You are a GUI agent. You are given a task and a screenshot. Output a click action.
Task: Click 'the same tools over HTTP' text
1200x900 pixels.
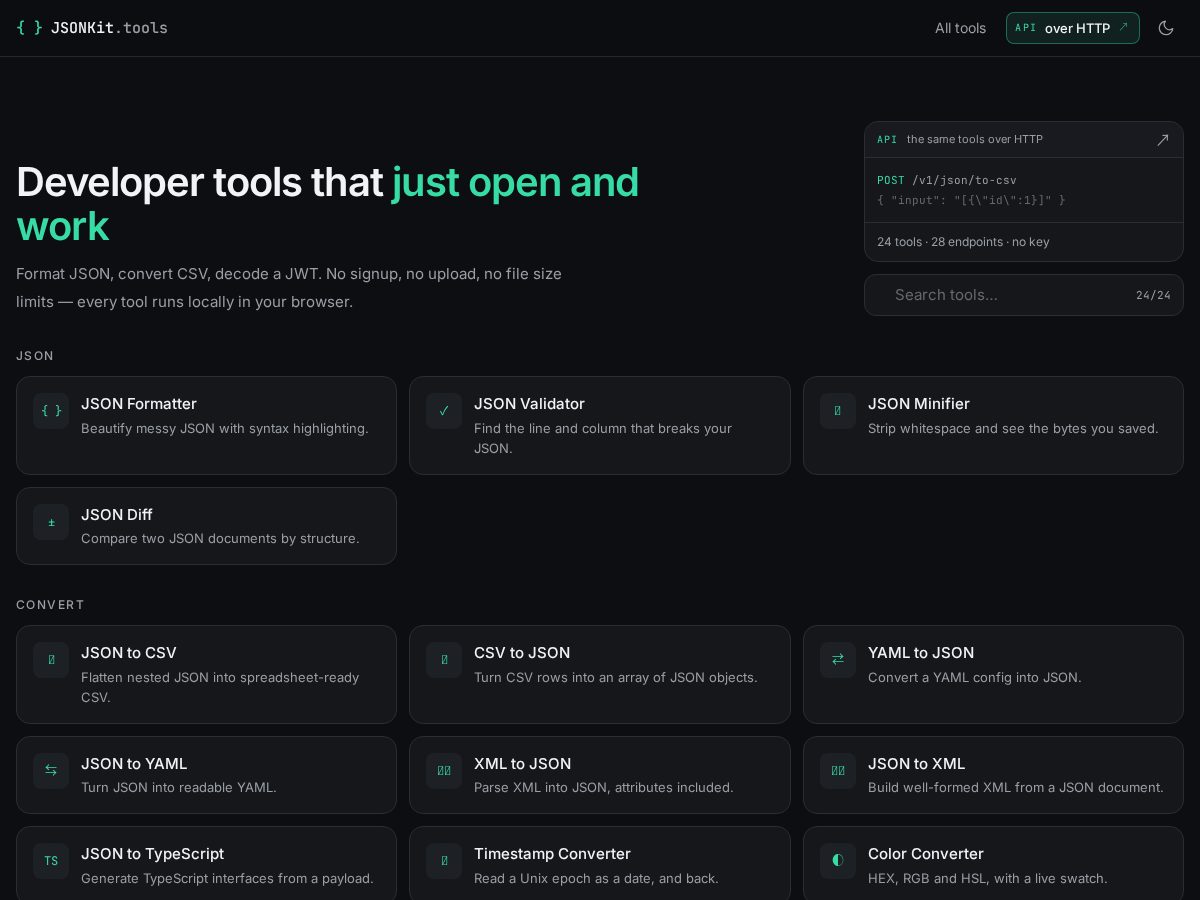pos(975,140)
